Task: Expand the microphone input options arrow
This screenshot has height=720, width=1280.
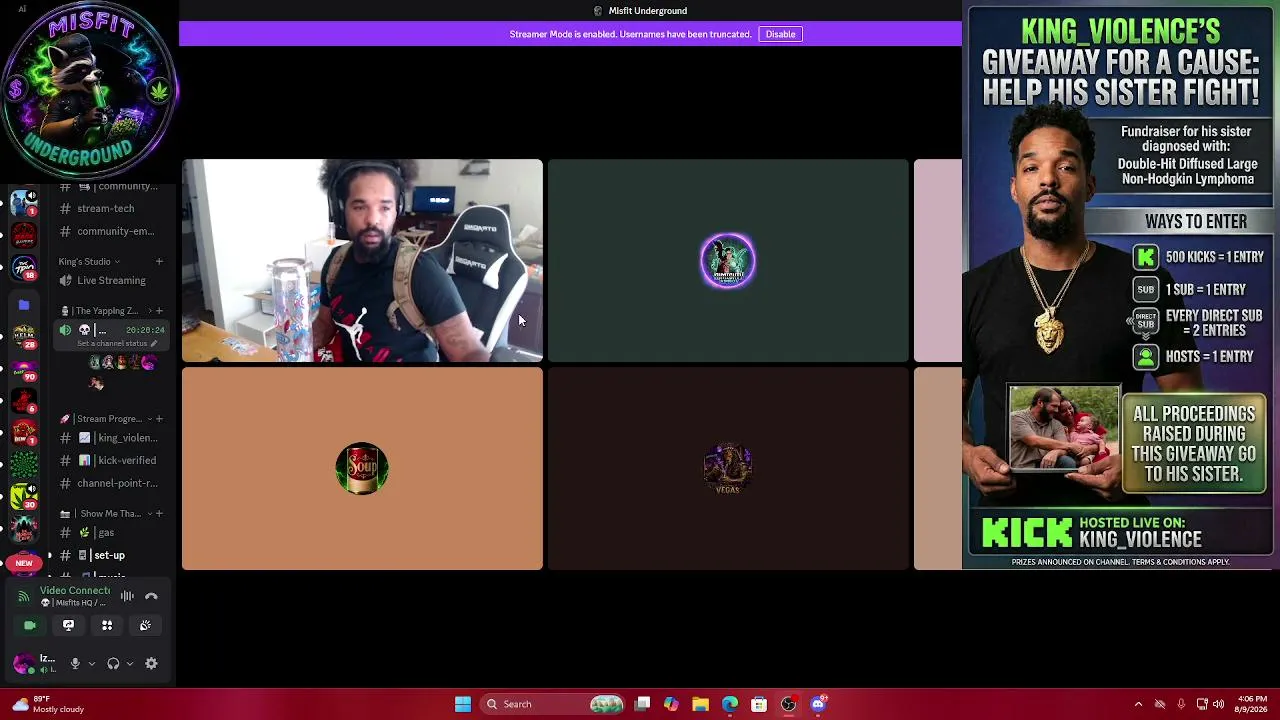Action: [91, 663]
